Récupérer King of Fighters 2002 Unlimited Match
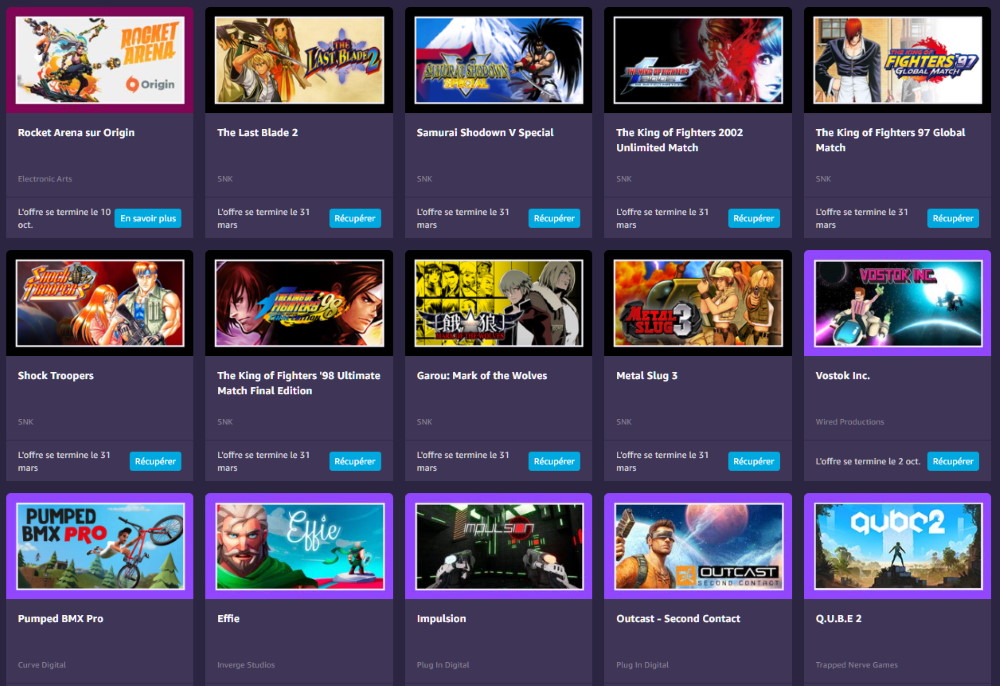 [x=754, y=218]
